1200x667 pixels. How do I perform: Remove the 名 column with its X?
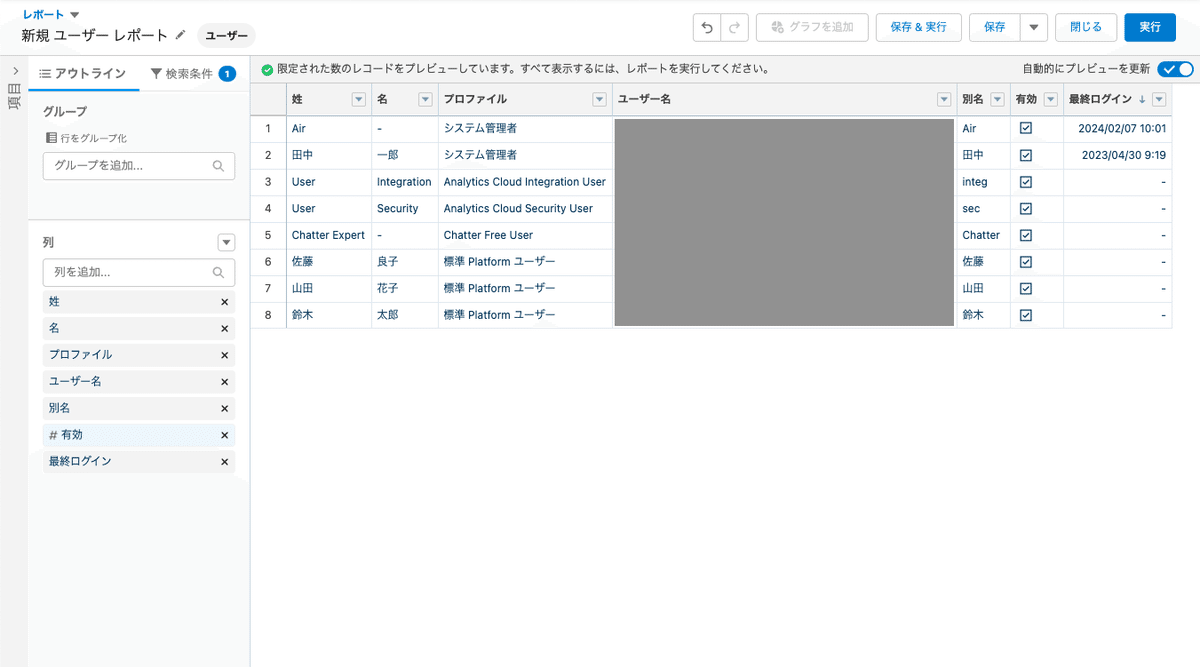click(224, 329)
